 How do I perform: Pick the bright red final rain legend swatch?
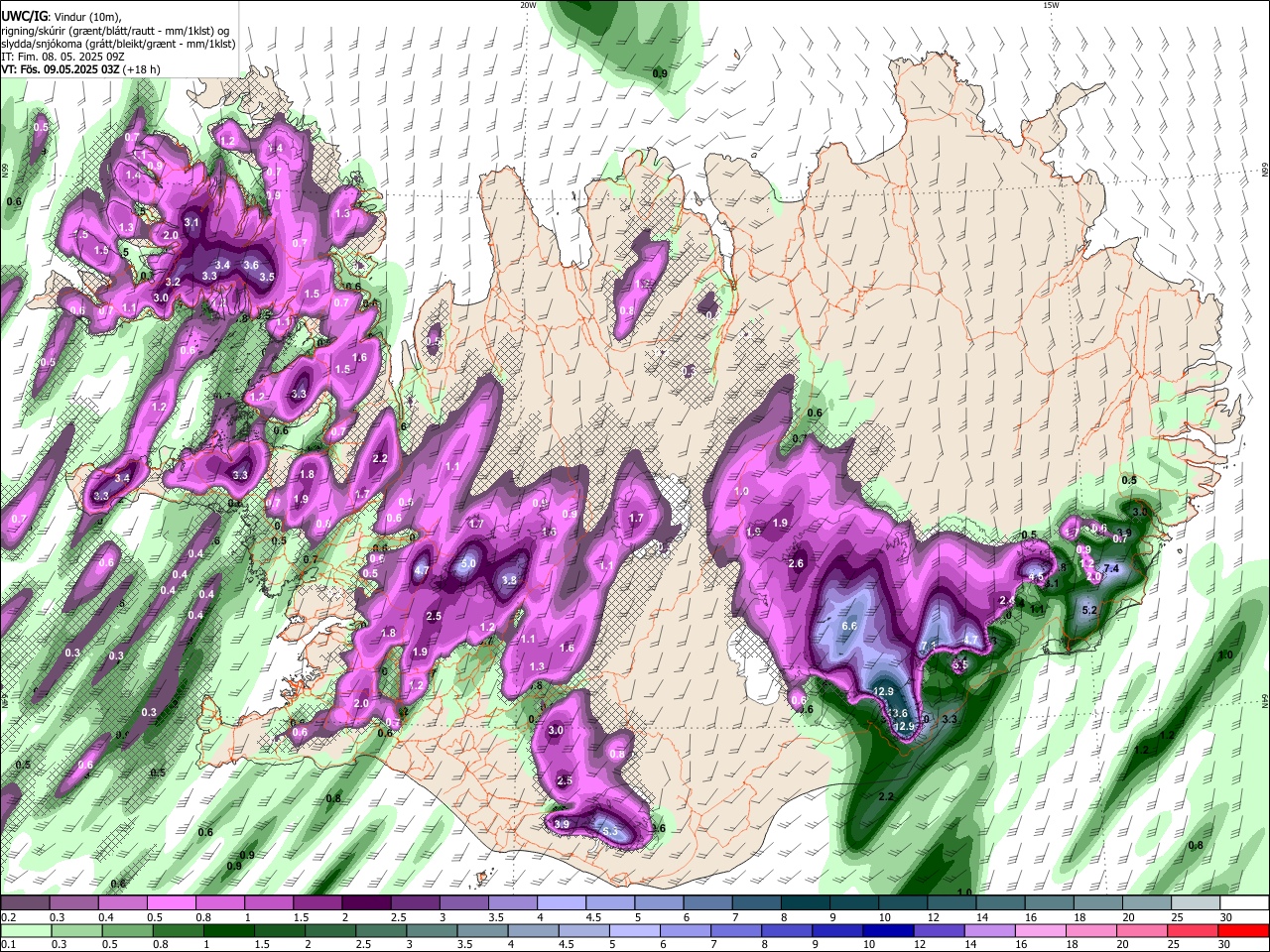click(x=1243, y=930)
